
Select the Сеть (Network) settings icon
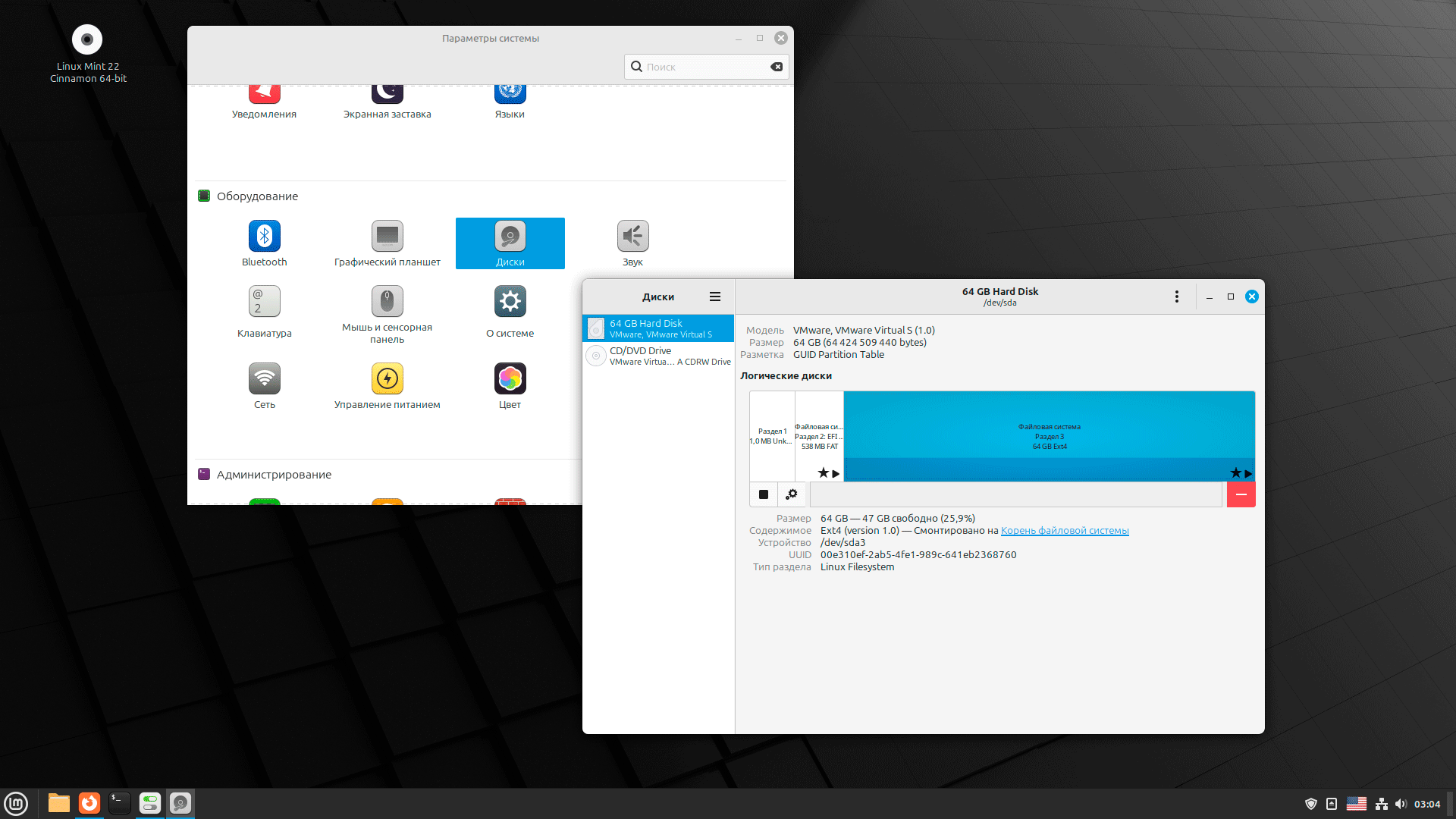(x=263, y=378)
